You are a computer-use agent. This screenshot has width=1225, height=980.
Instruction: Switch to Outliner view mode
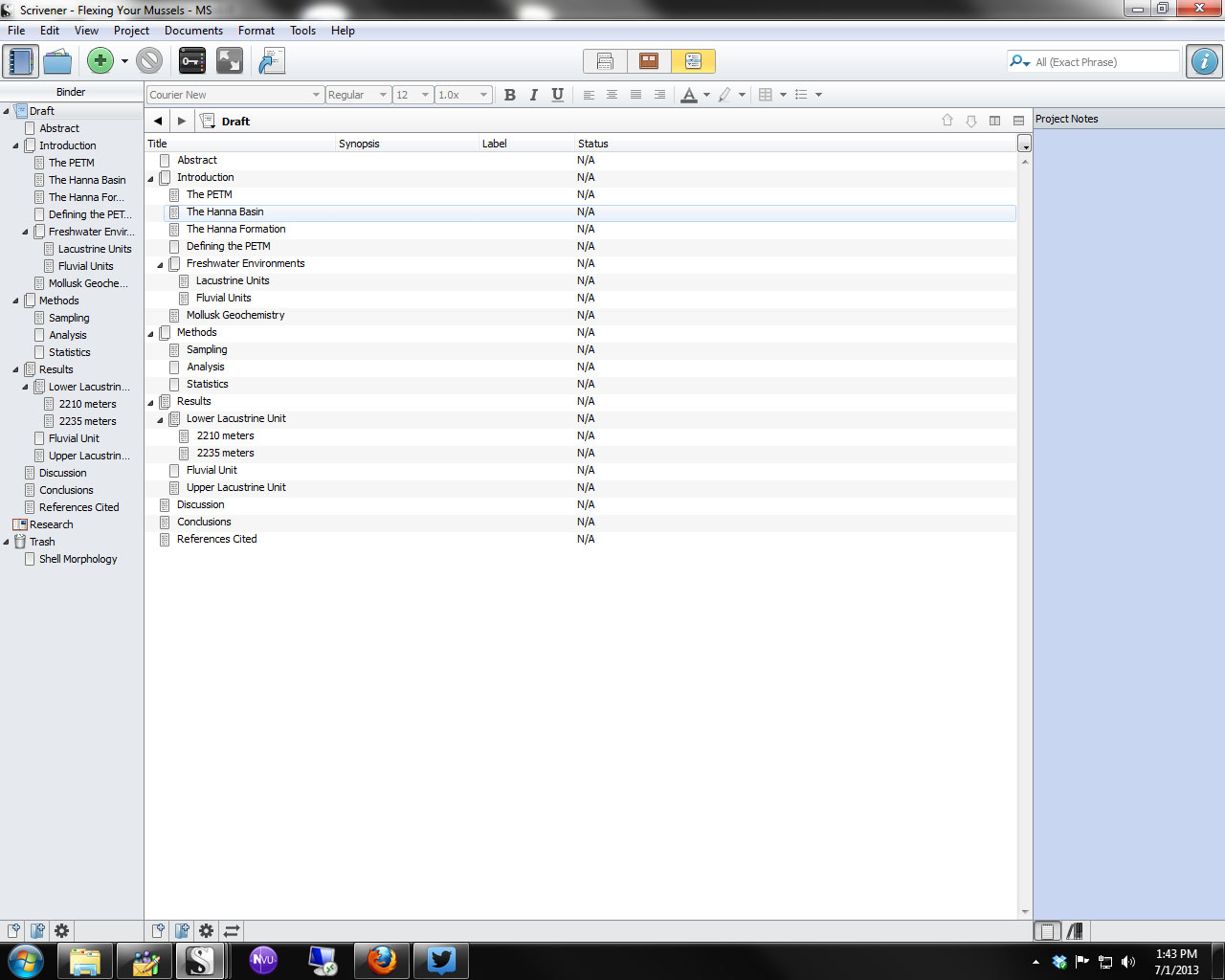693,61
